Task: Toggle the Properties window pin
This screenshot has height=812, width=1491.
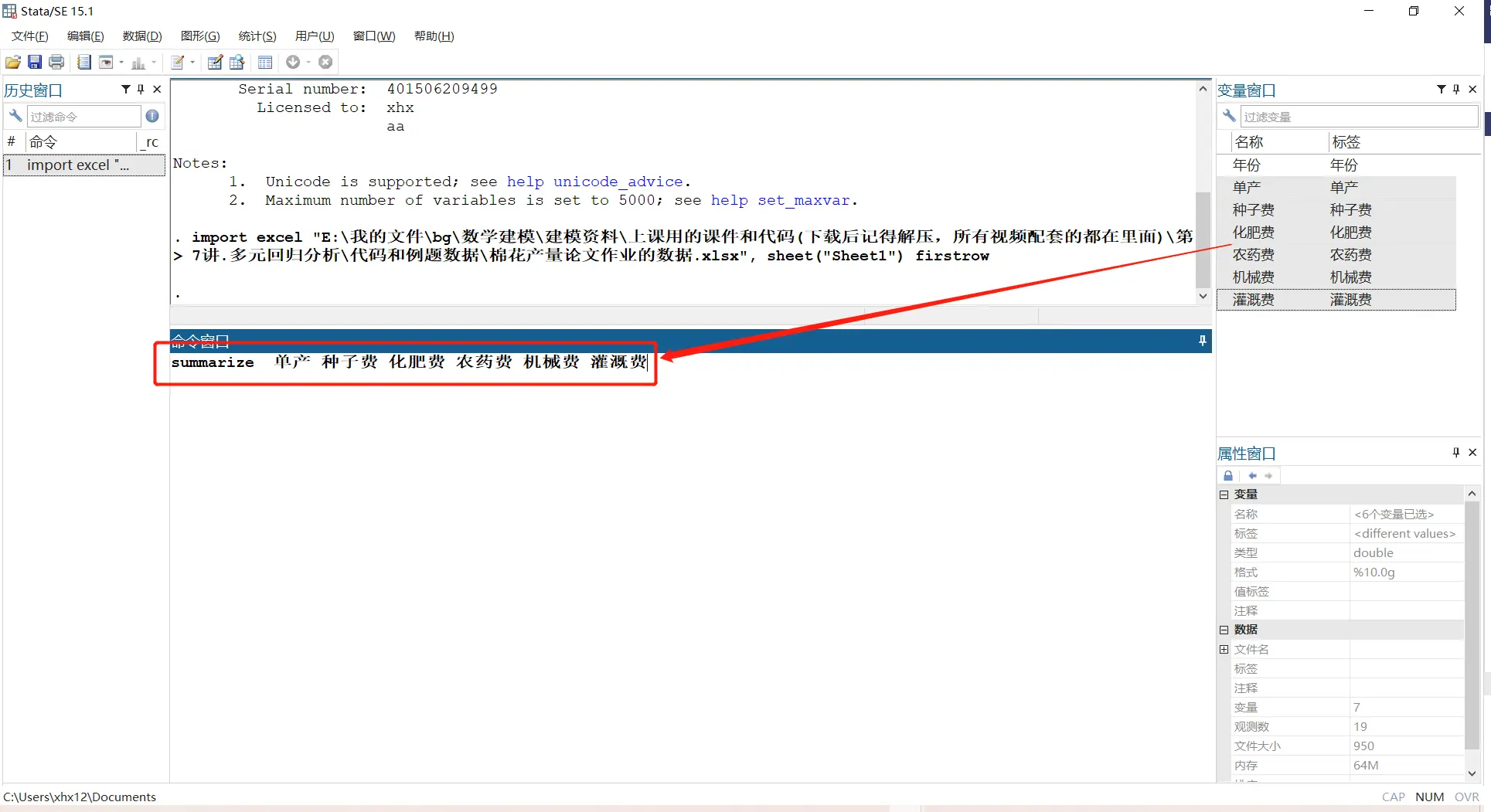Action: pyautogui.click(x=1456, y=453)
